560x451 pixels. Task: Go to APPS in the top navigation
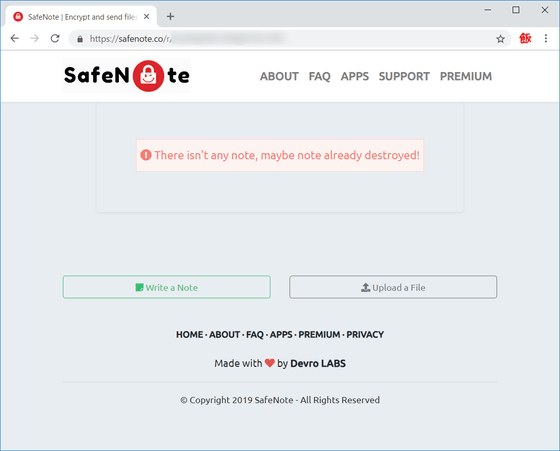(354, 76)
